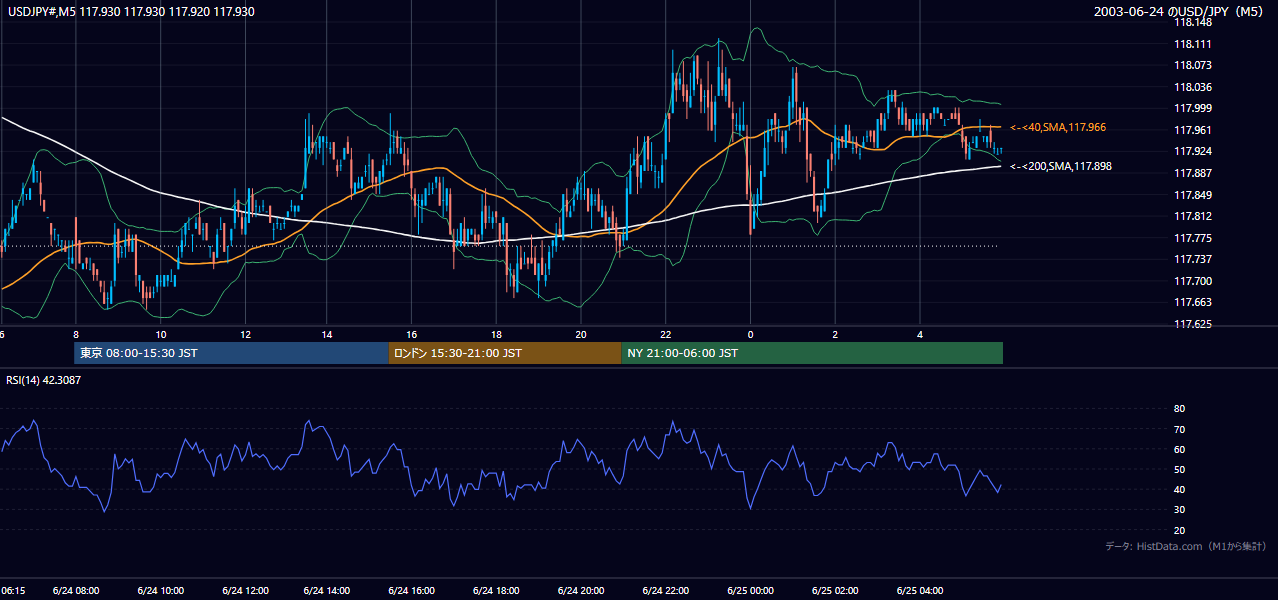Click the RSI 50 level label
This screenshot has width=1278, height=600.
pyautogui.click(x=1180, y=469)
